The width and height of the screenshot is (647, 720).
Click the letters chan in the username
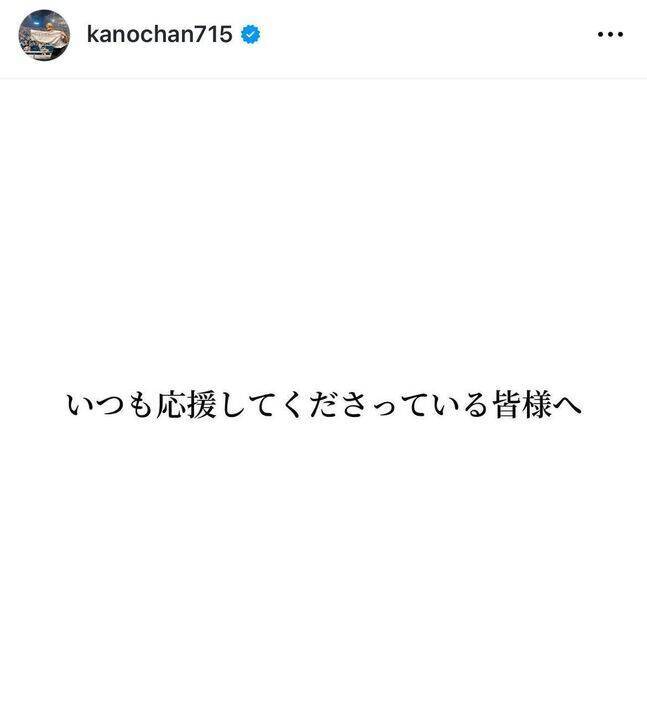pos(168,34)
